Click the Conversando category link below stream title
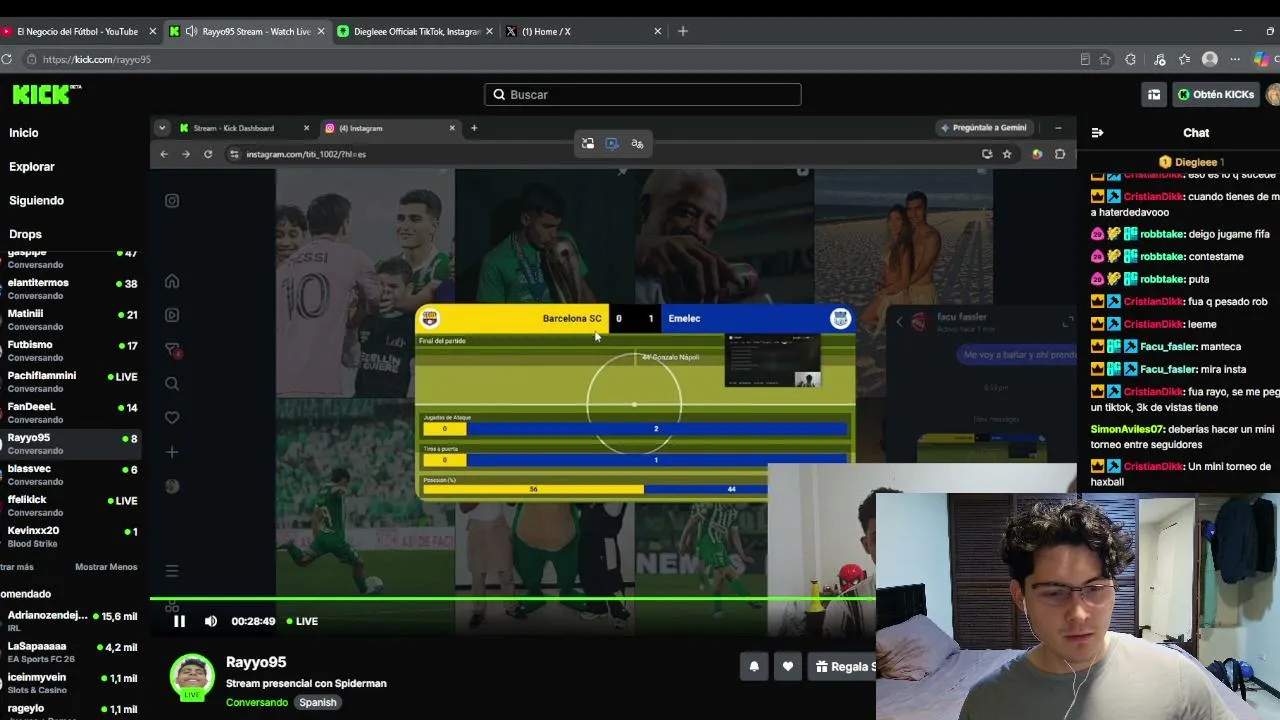This screenshot has width=1280, height=720. point(257,702)
